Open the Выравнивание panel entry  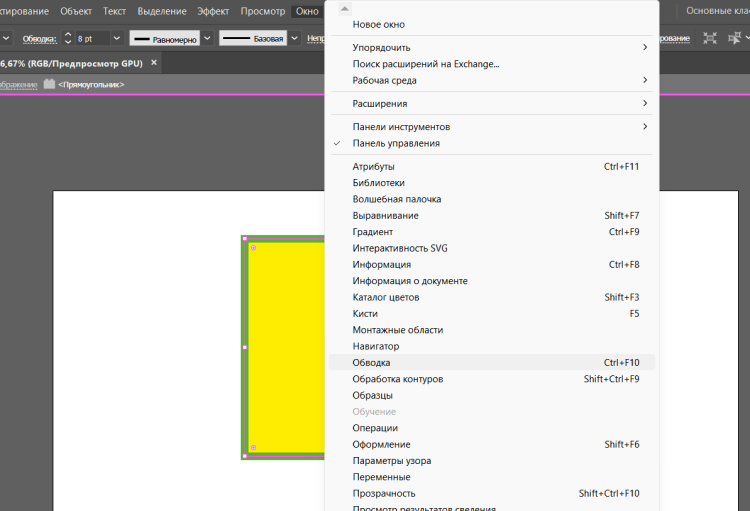(x=492, y=215)
